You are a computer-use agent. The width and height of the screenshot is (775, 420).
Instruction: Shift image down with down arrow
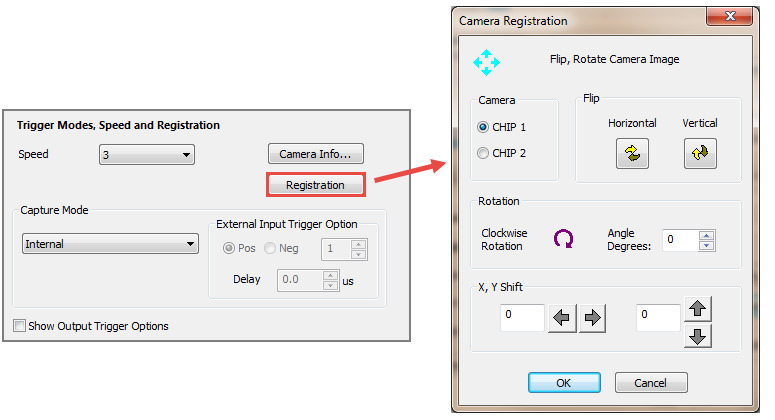point(698,336)
